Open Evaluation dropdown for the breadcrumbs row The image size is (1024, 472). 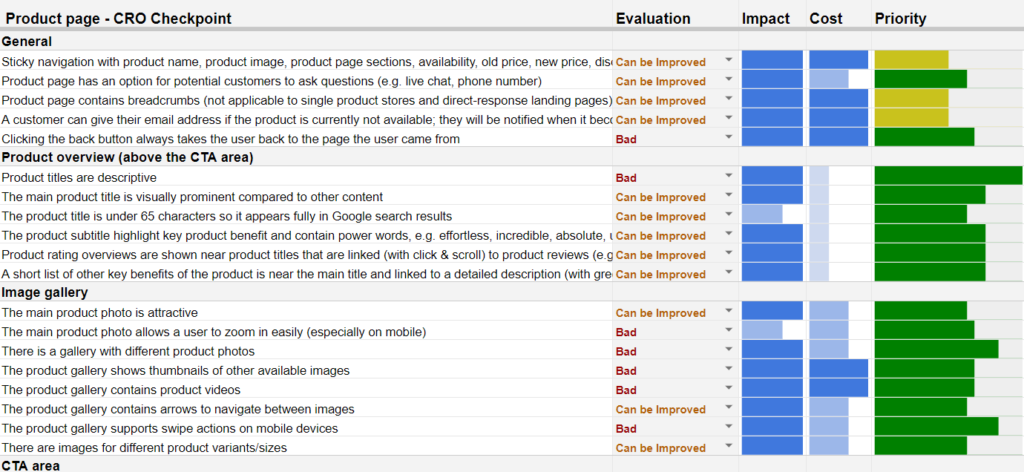pyautogui.click(x=728, y=100)
